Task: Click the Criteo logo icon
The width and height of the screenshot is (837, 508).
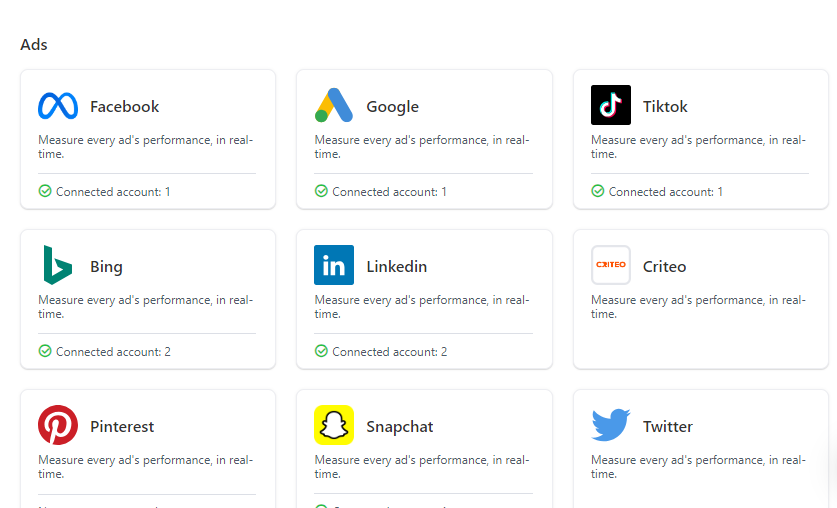Action: tap(611, 266)
